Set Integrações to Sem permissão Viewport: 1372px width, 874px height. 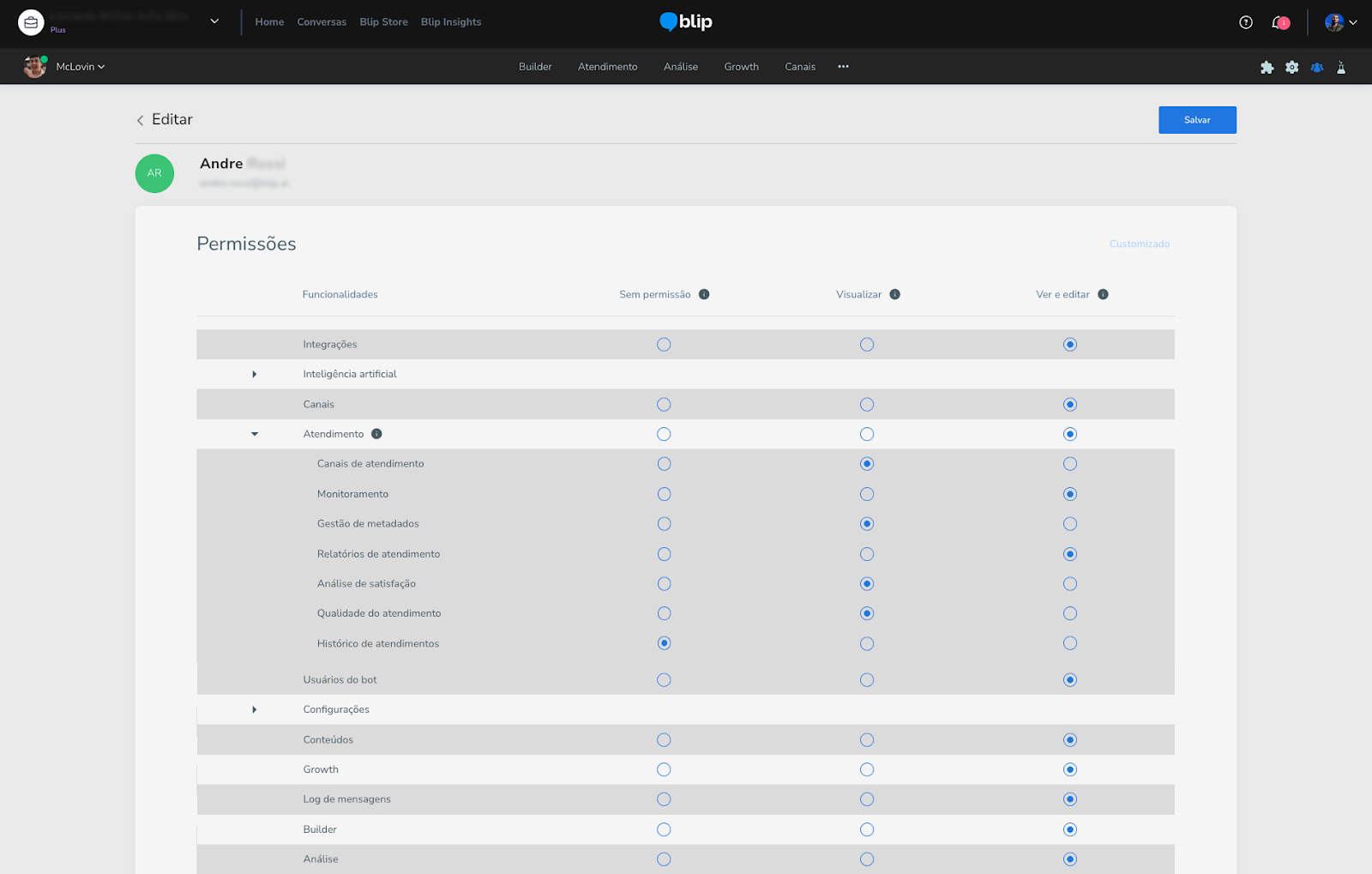click(x=664, y=345)
